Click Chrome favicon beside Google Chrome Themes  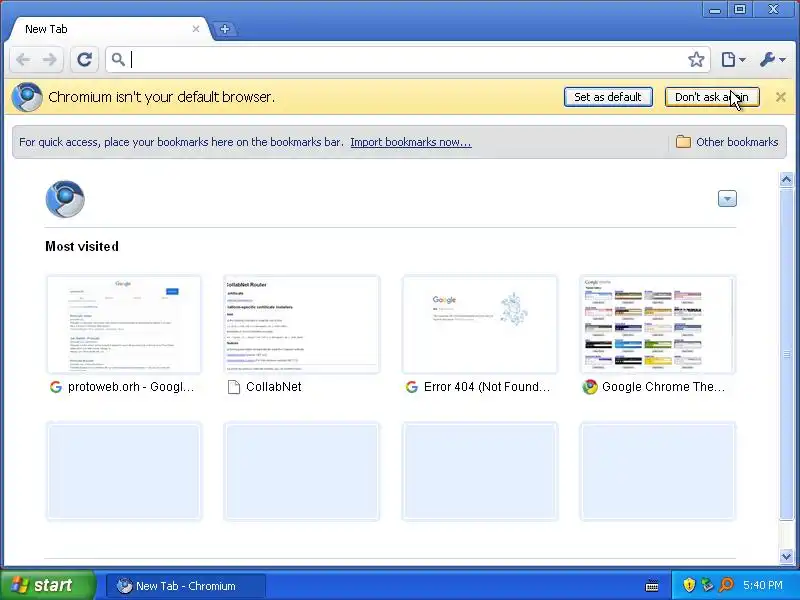point(590,387)
